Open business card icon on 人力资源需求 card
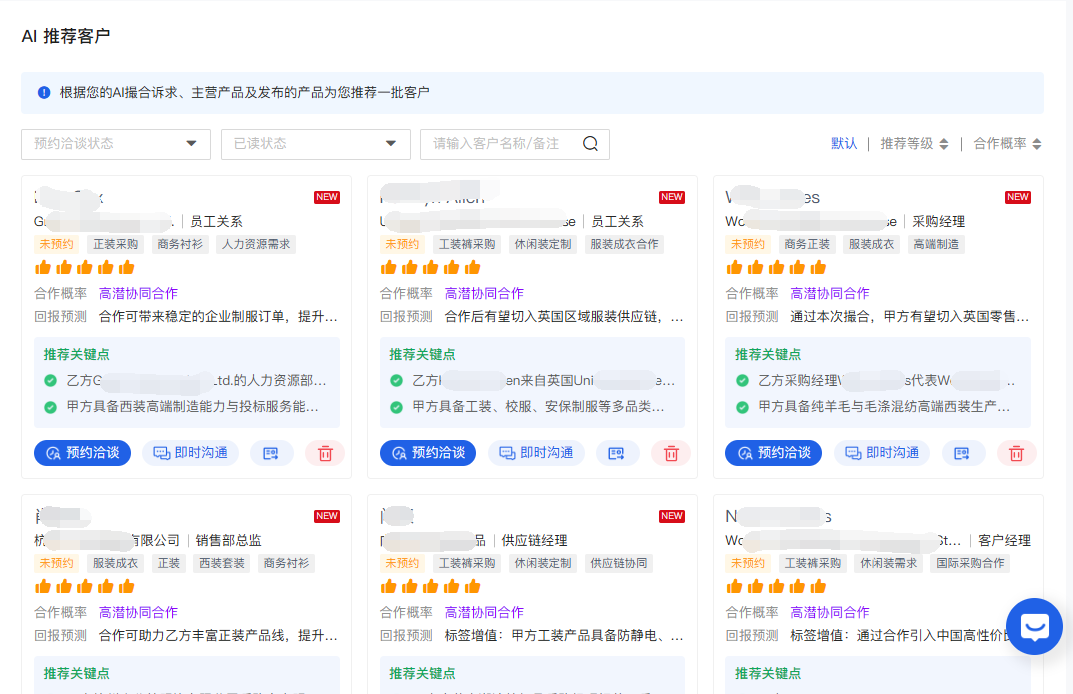Viewport: 1073px width, 694px height. [x=271, y=453]
